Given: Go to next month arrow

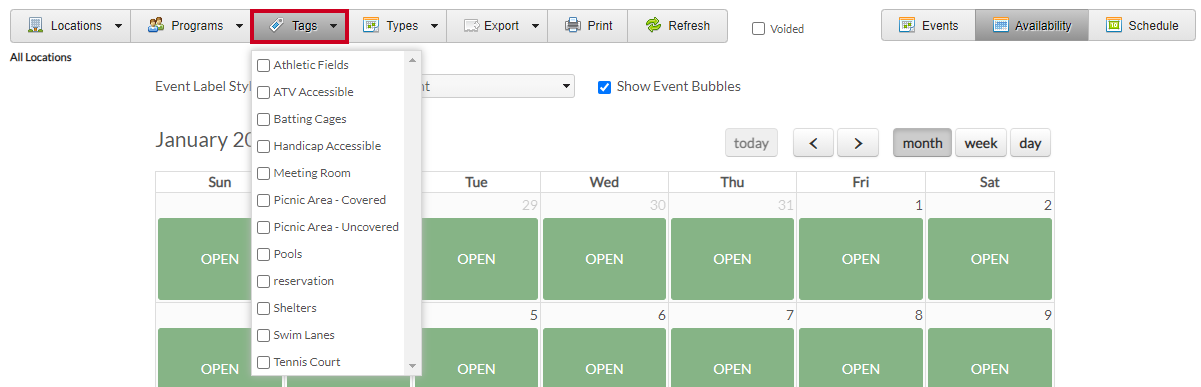Looking at the screenshot, I should click(x=858, y=143).
